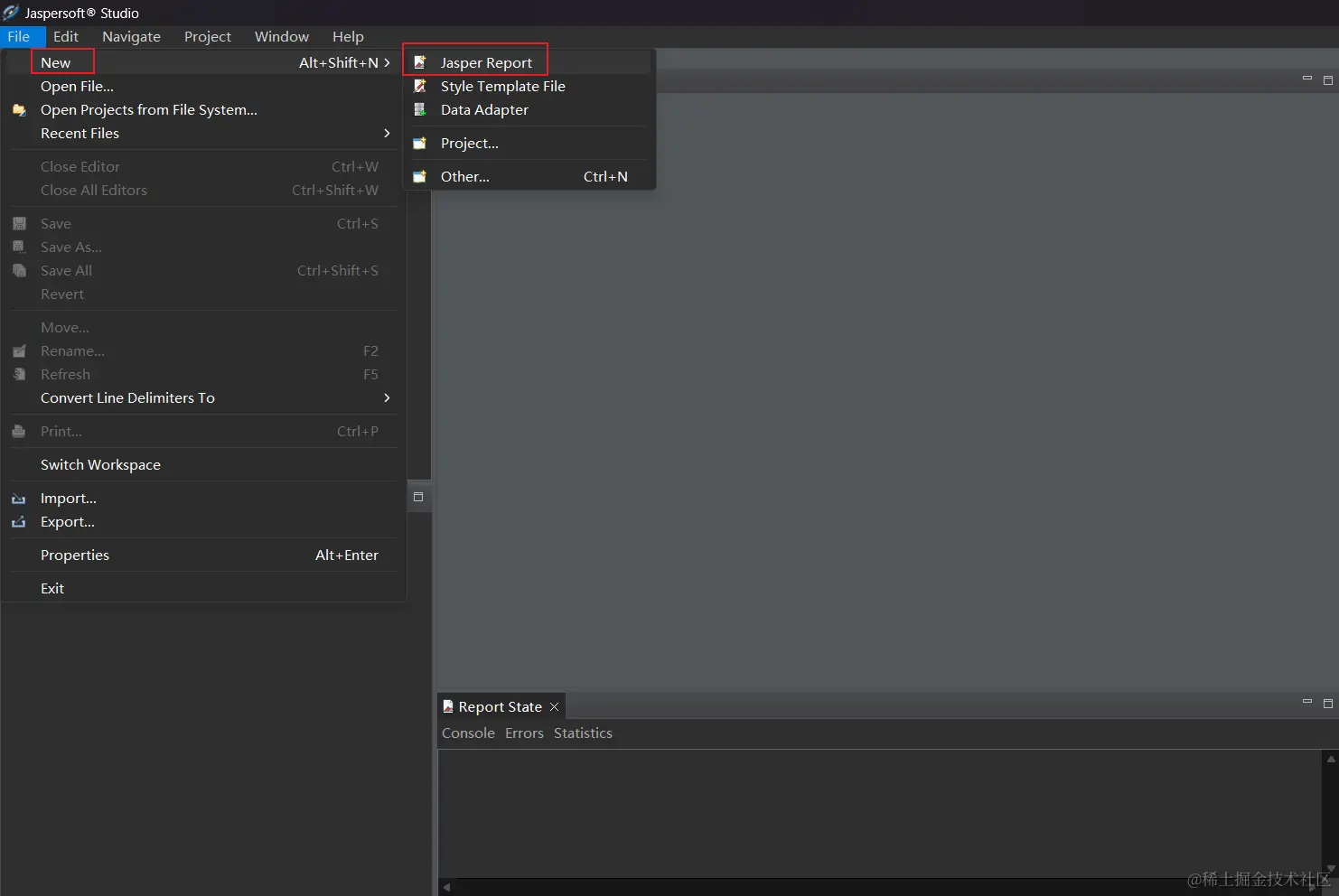Screen dimensions: 1339x896
Task: Select Data Adapter entry
Action: pyautogui.click(x=529, y=109)
